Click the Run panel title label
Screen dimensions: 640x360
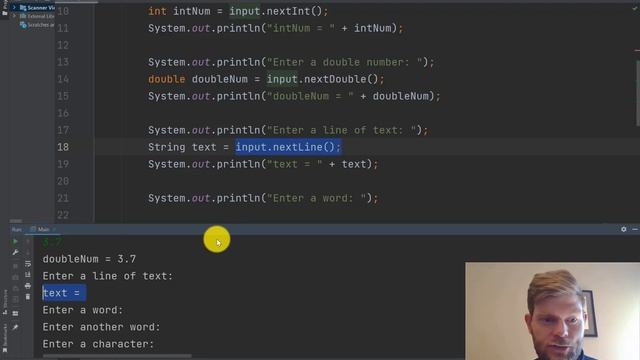16,229
